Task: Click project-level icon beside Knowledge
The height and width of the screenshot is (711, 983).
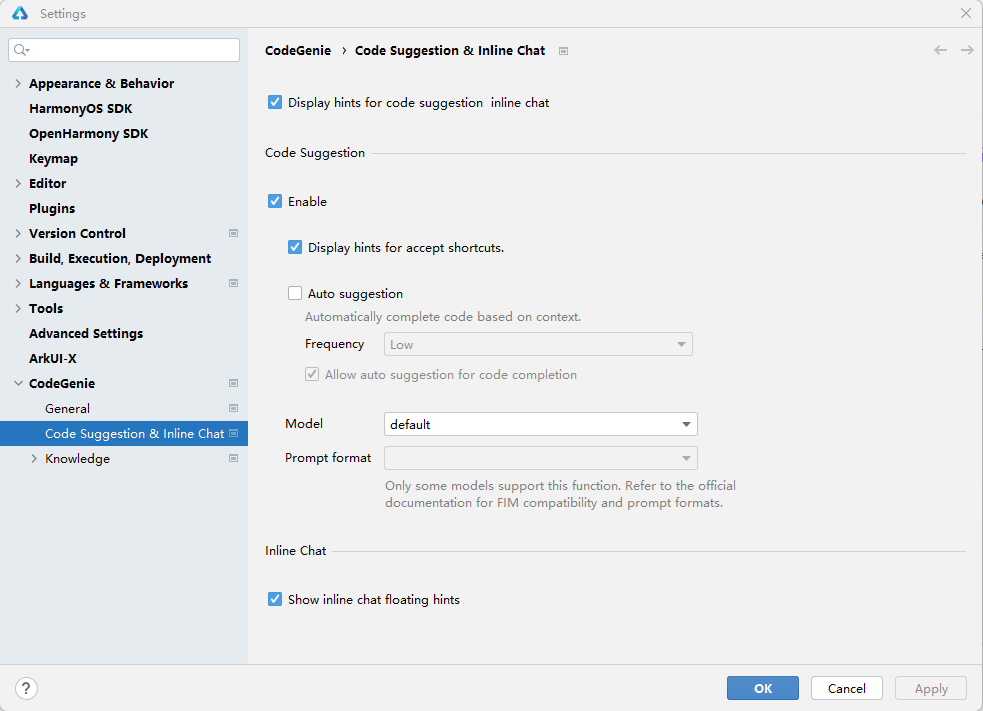Action: pos(233,459)
